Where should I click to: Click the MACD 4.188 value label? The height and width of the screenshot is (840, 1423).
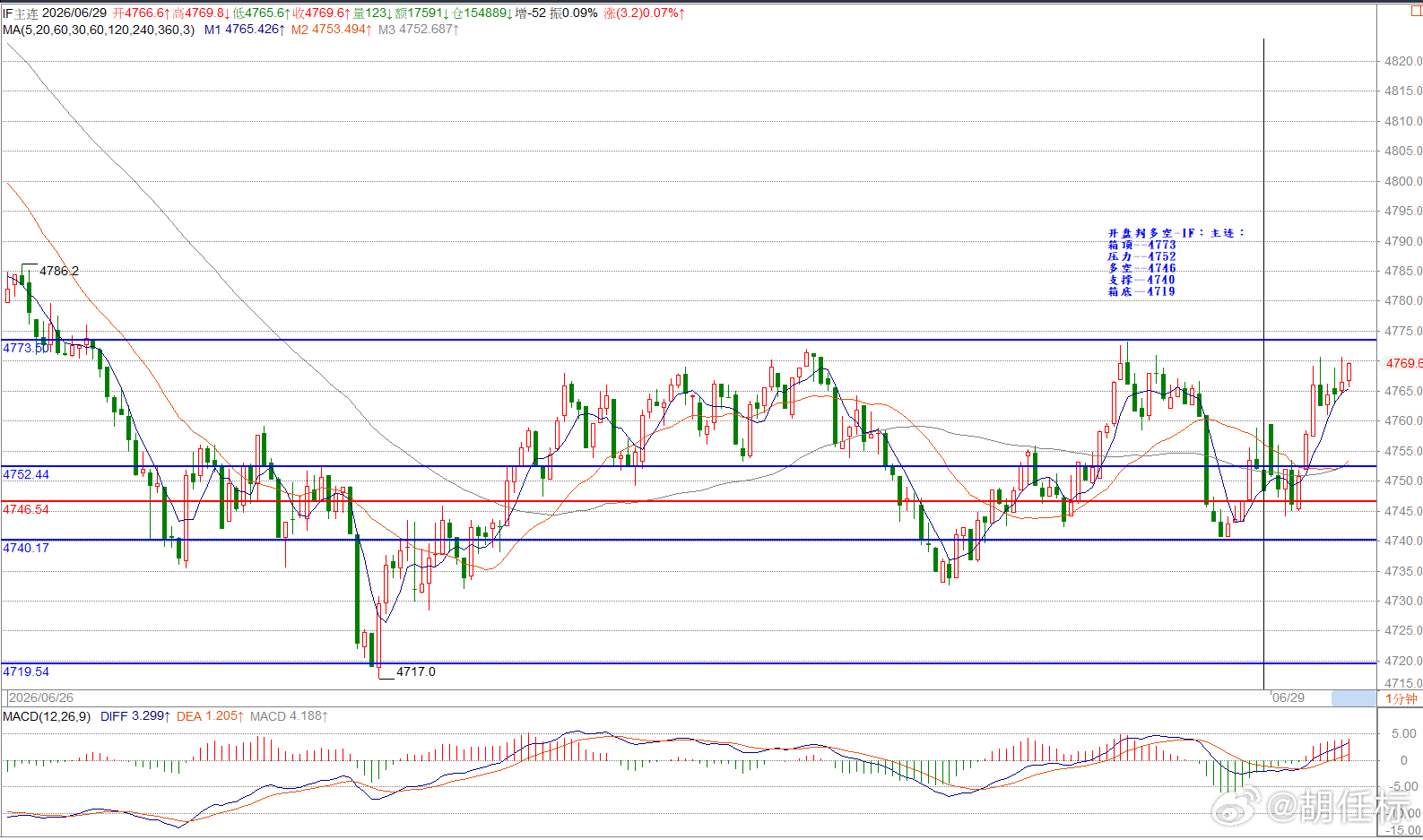tap(289, 716)
